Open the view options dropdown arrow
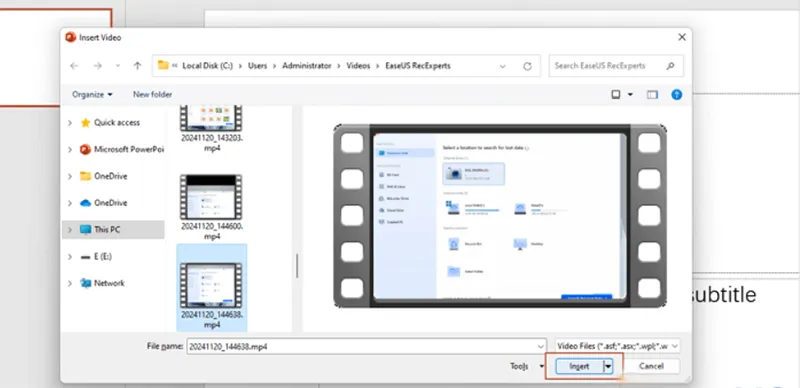The height and width of the screenshot is (388, 800). [x=630, y=94]
